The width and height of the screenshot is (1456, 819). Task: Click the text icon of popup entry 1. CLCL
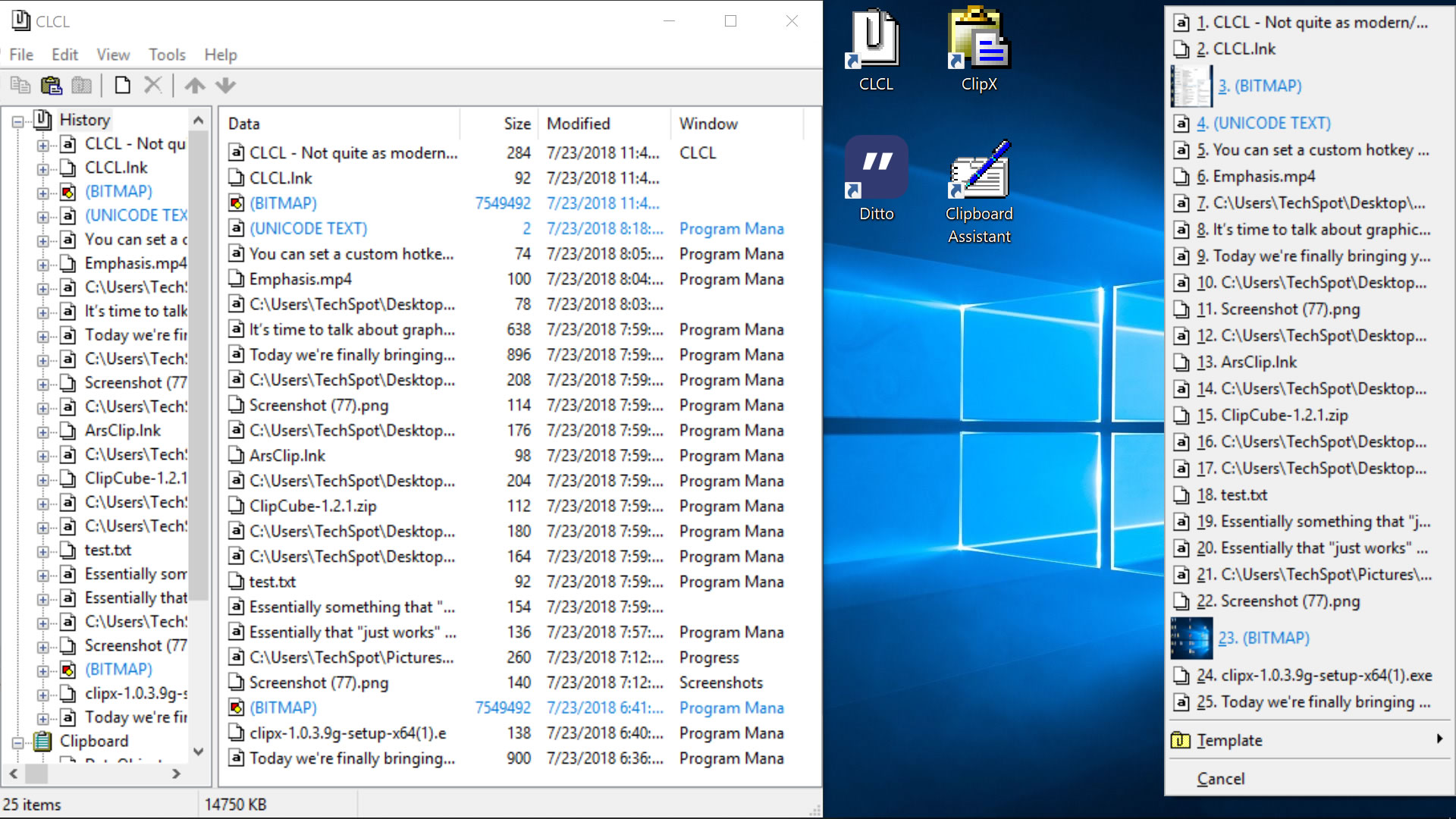click(x=1181, y=23)
